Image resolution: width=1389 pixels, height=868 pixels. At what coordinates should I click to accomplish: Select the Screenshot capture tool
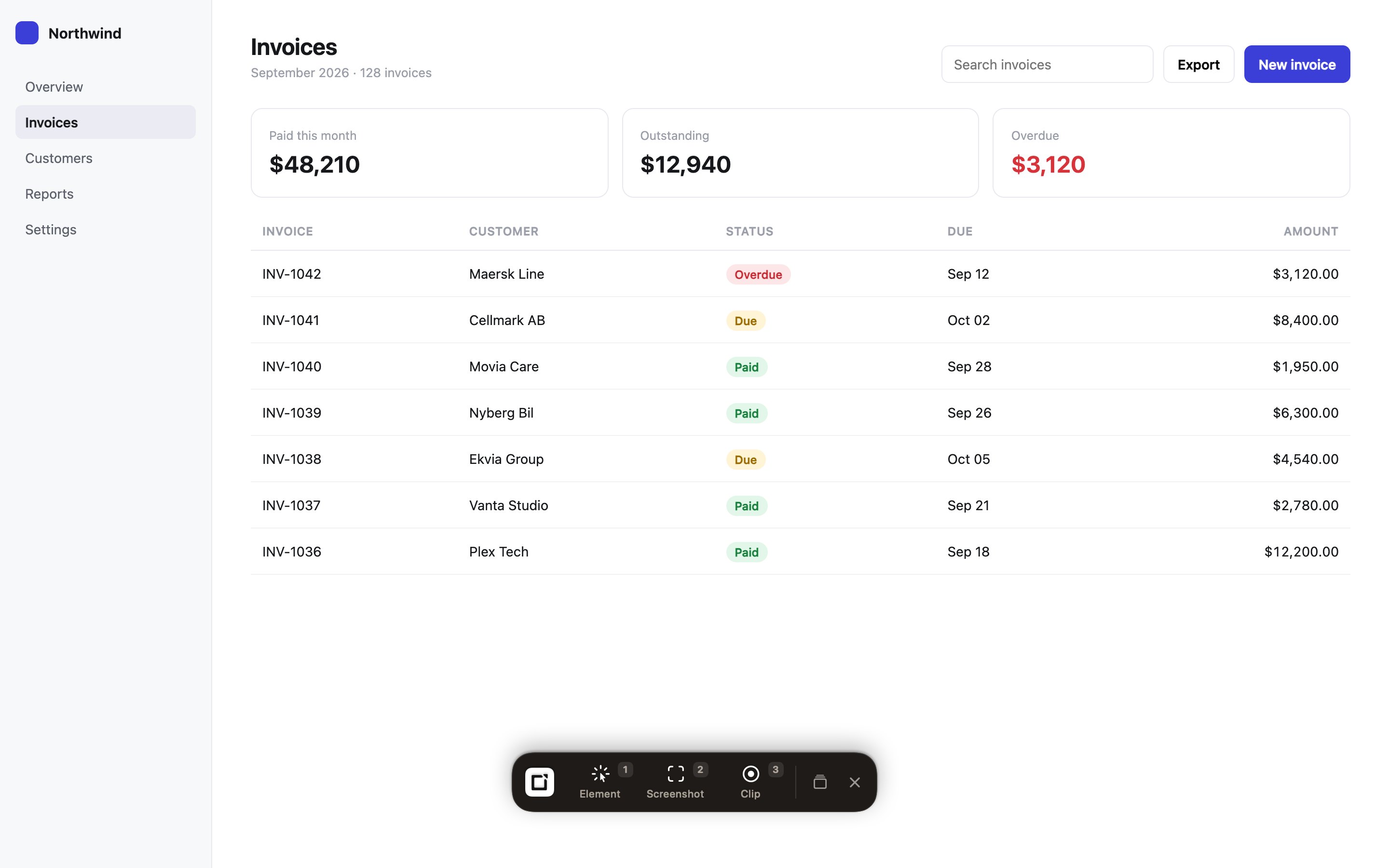[x=676, y=782]
